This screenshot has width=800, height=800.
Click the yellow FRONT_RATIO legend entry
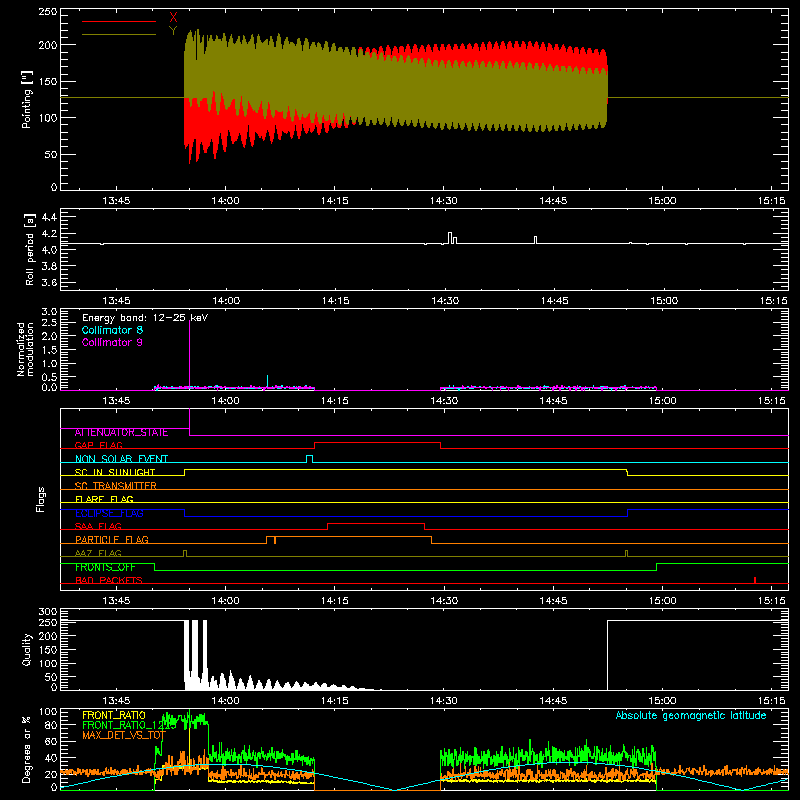pos(114,715)
